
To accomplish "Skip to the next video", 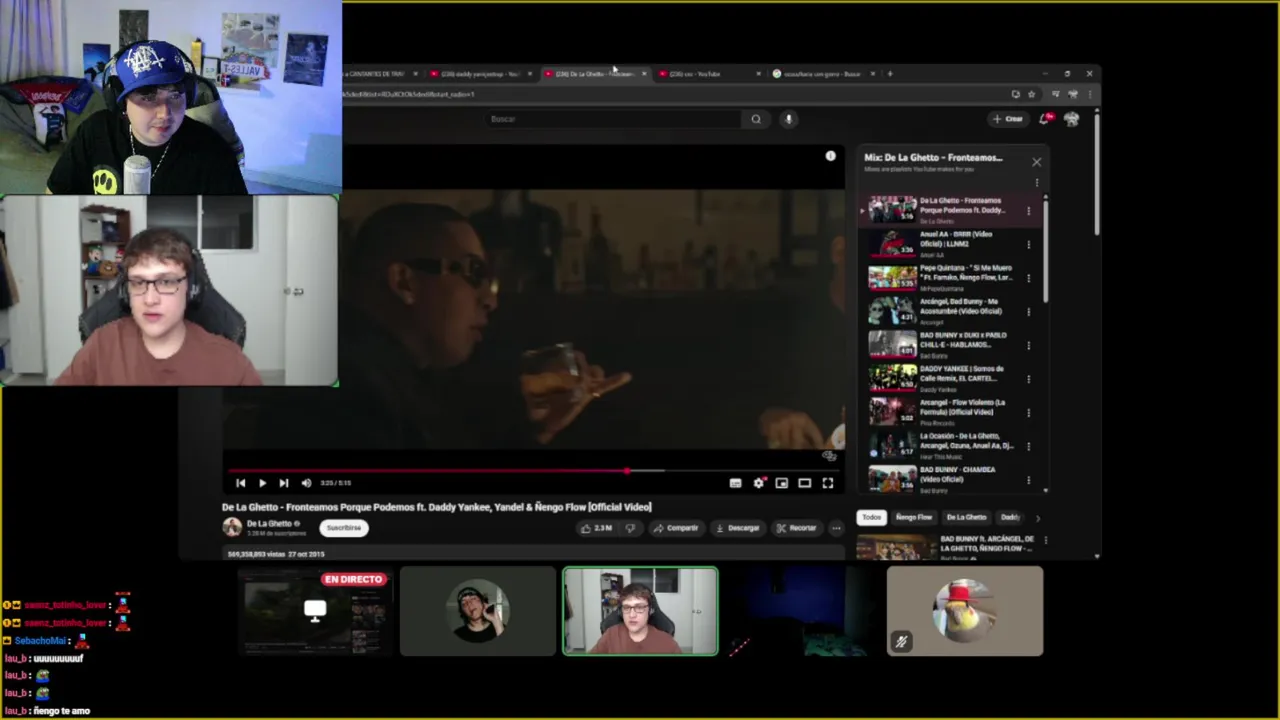I will tap(284, 483).
